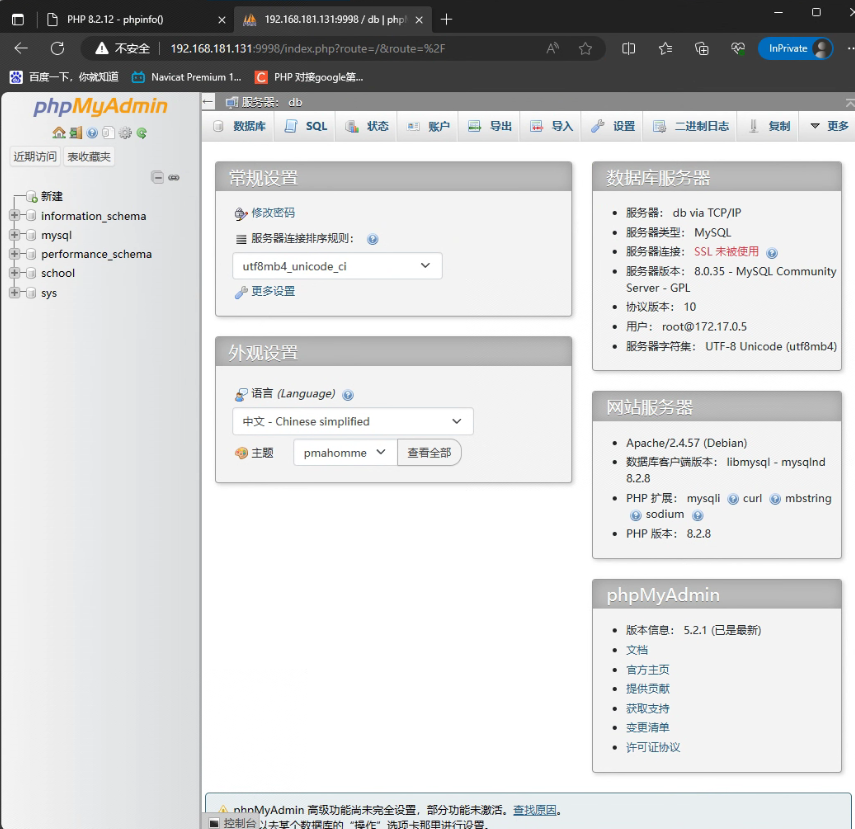Screen dimensions: 855x829
Task: Expand the information_schema database node
Action: tap(15, 215)
